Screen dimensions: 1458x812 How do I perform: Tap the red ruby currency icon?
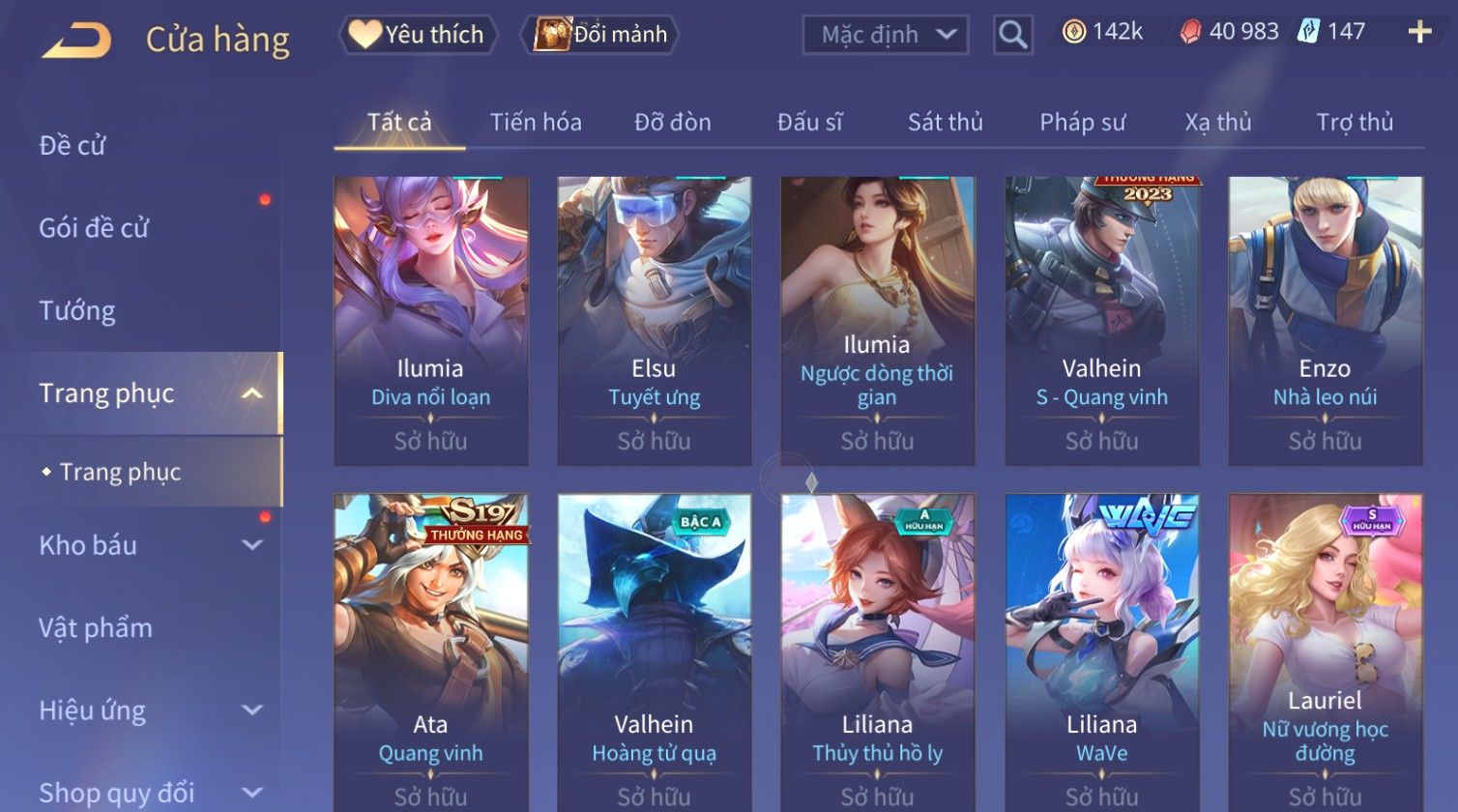[1190, 32]
